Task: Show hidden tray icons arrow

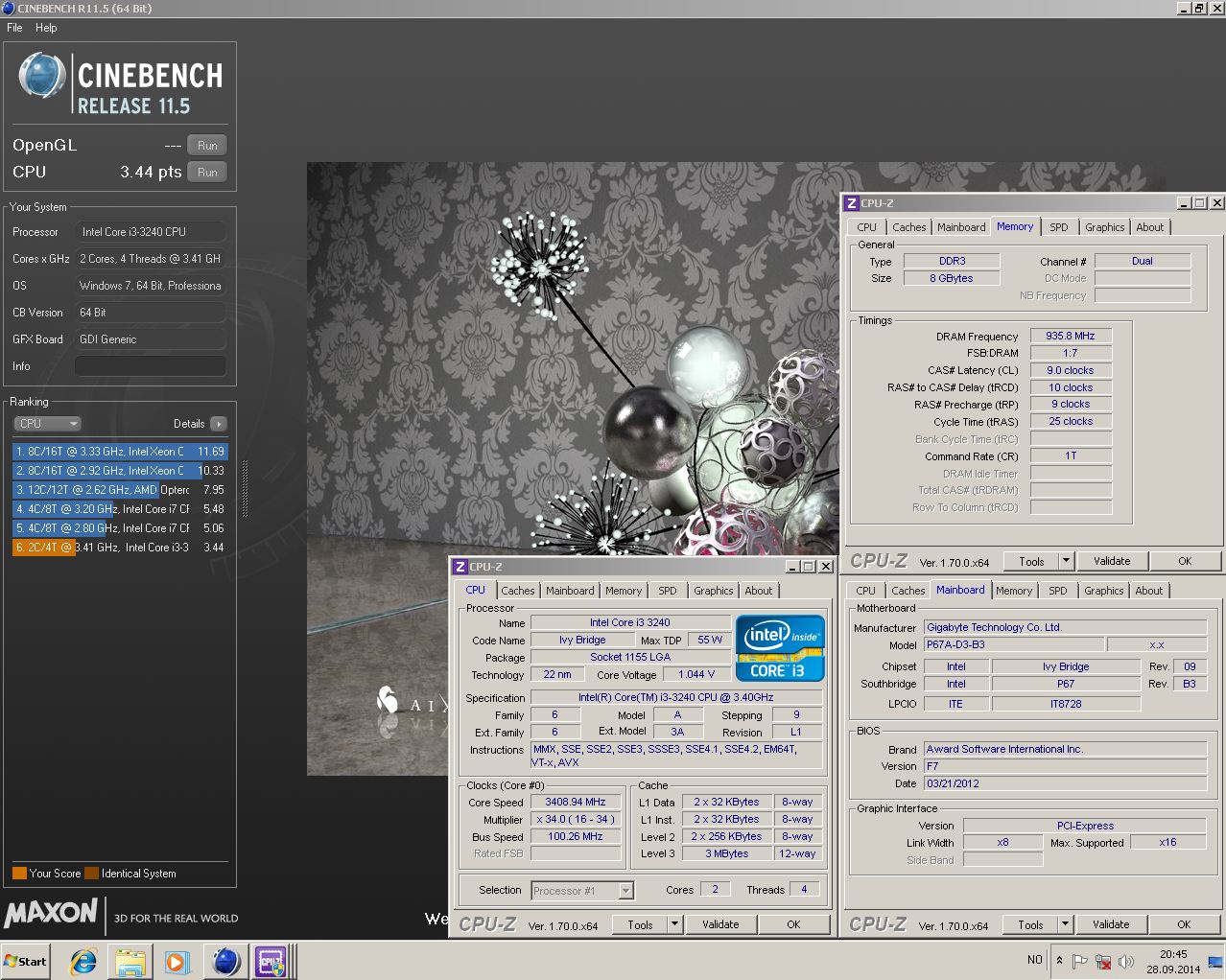Action: pos(1059,961)
